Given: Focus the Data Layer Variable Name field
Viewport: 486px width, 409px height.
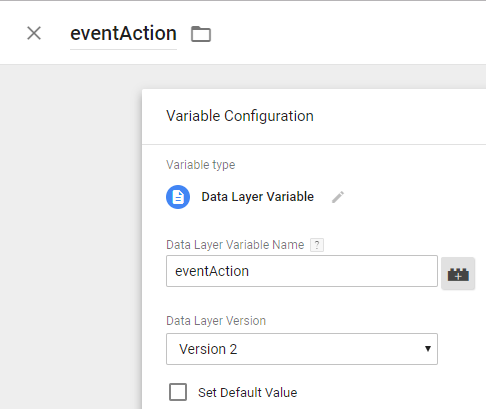Looking at the screenshot, I should point(302,271).
